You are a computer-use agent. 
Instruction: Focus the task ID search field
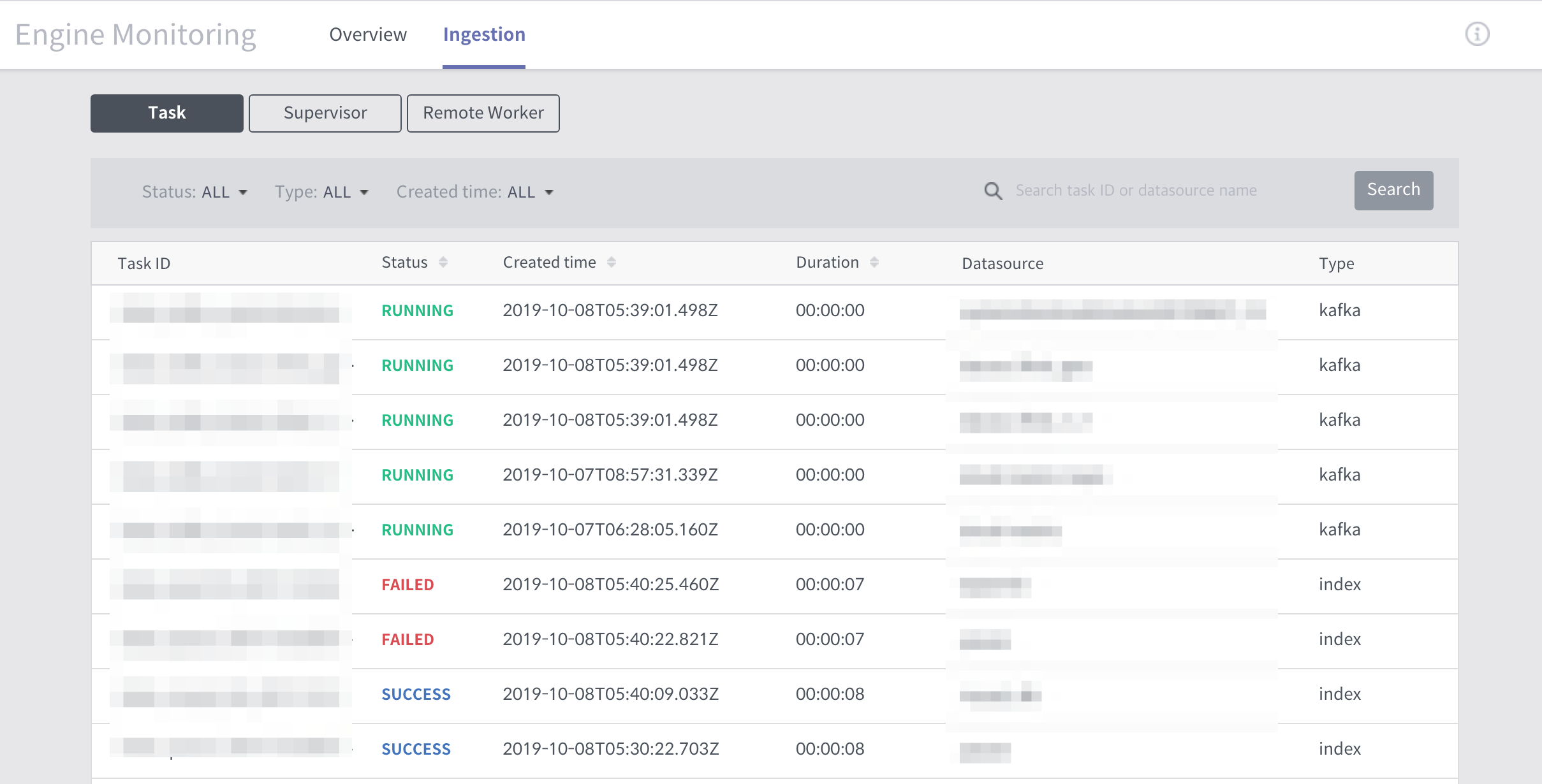(1173, 191)
